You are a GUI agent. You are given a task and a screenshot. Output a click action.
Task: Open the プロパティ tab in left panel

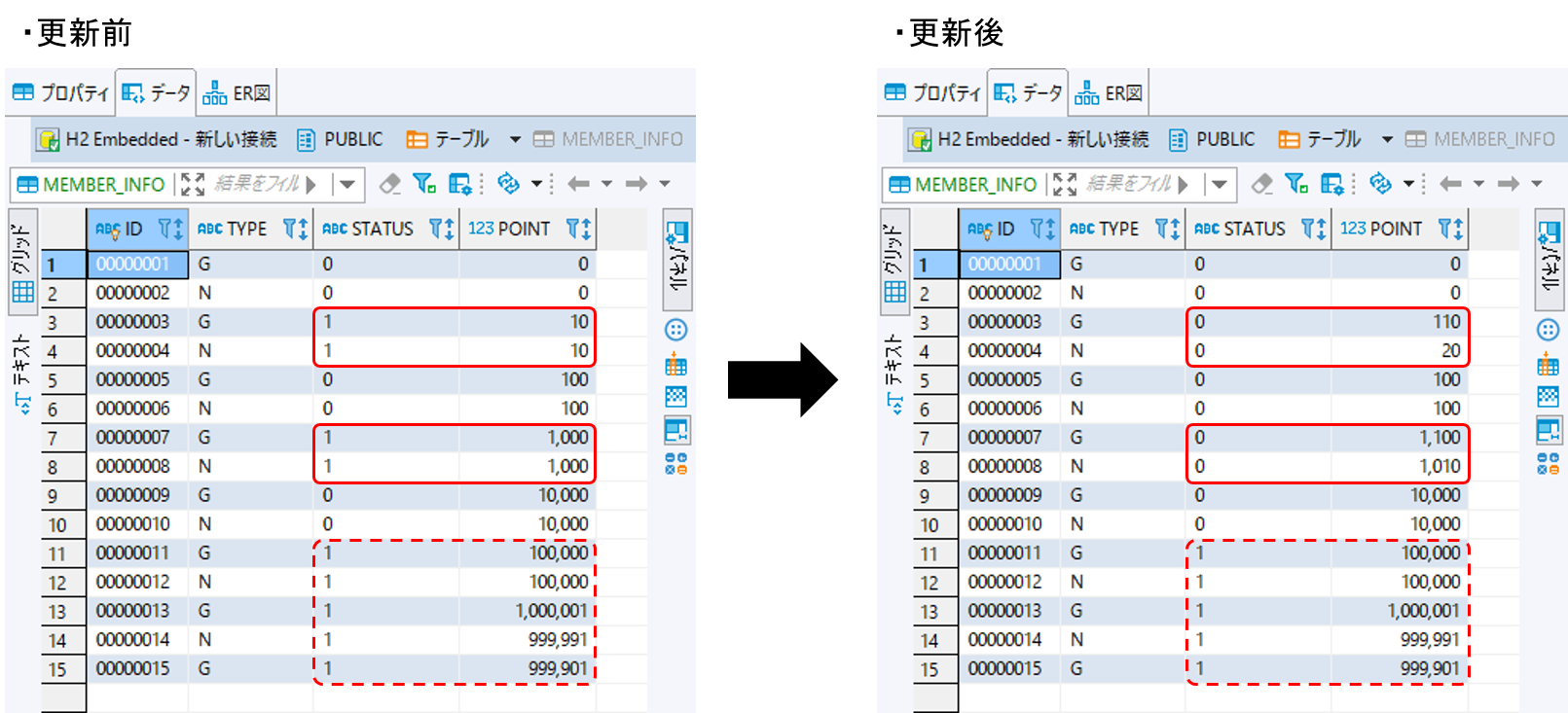[x=60, y=93]
